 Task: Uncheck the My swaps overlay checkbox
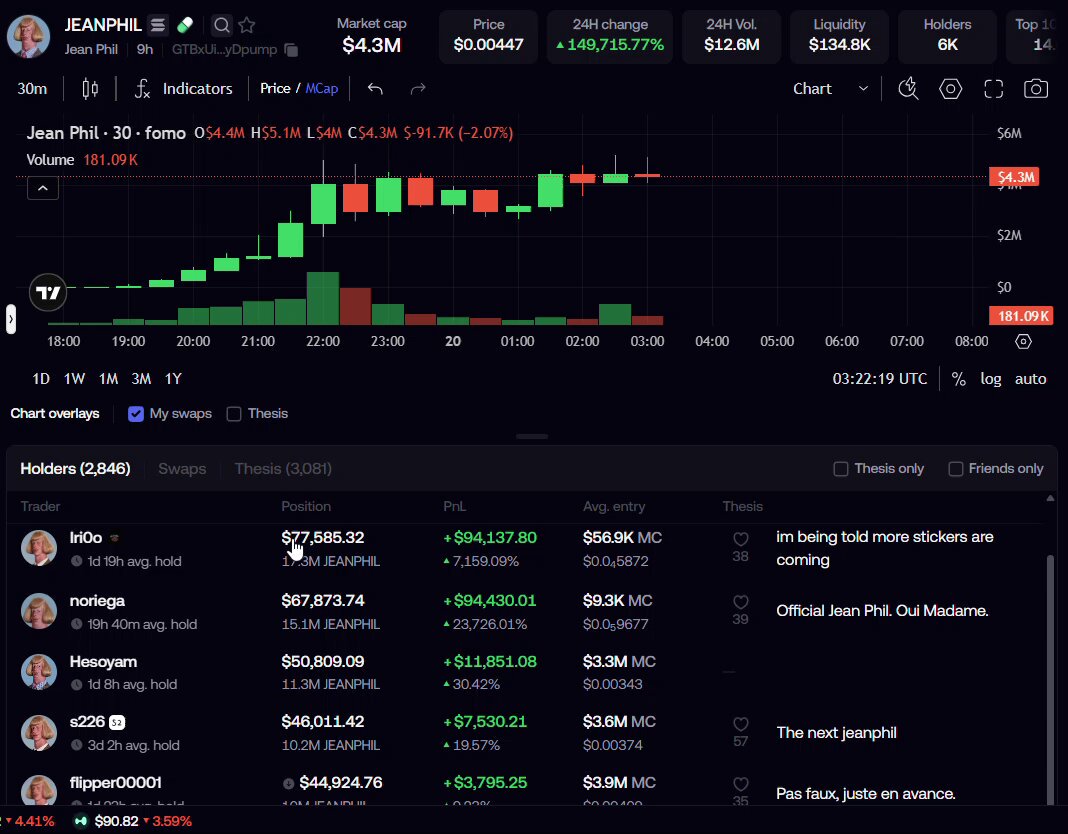pyautogui.click(x=136, y=414)
